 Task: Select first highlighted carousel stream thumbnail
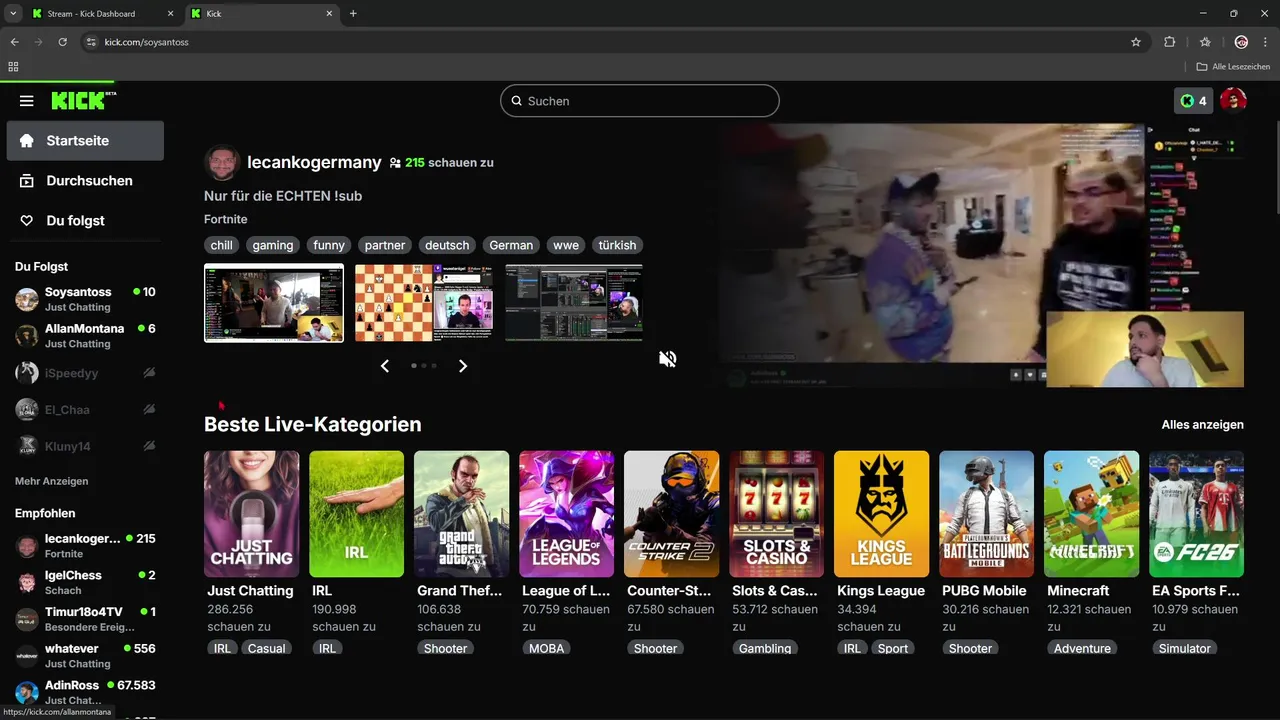click(x=274, y=303)
